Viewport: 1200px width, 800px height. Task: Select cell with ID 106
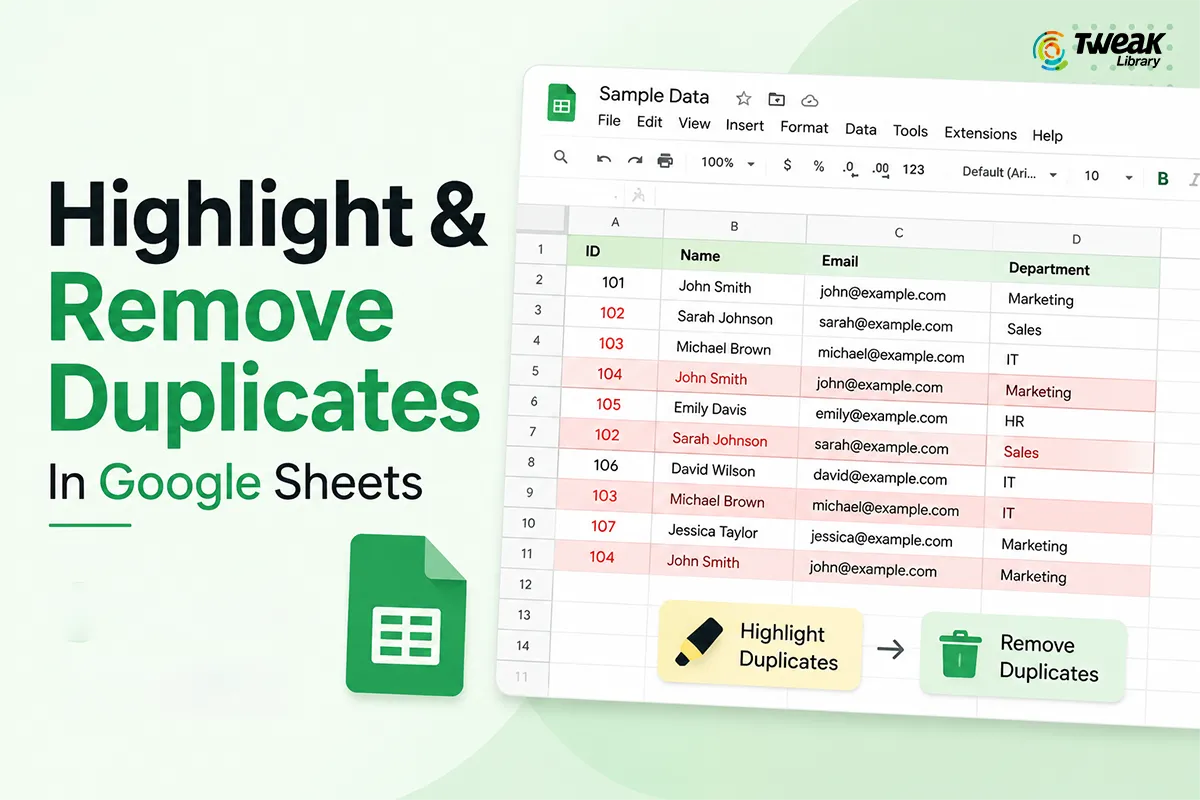coord(606,465)
